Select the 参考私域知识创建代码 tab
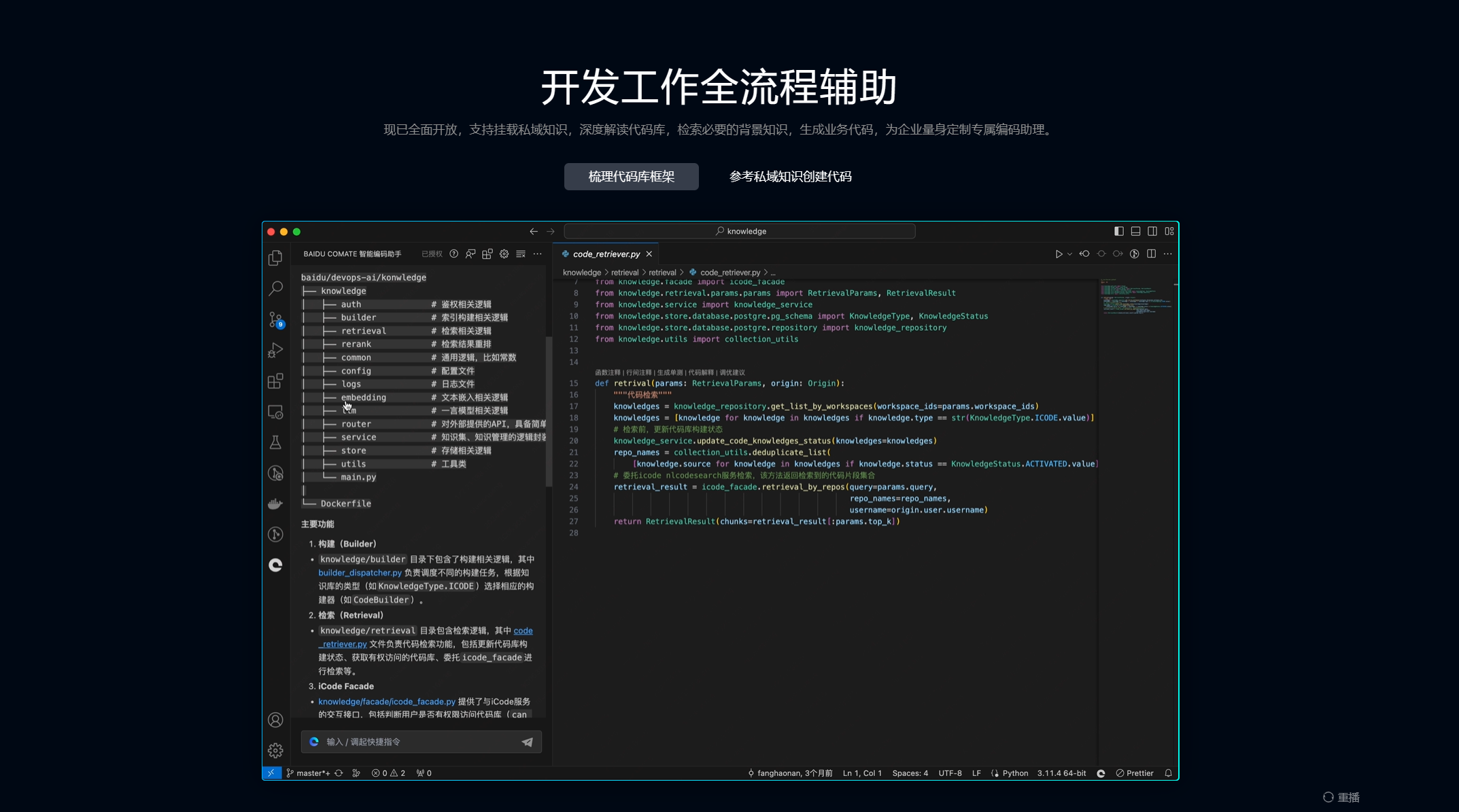 click(x=790, y=177)
